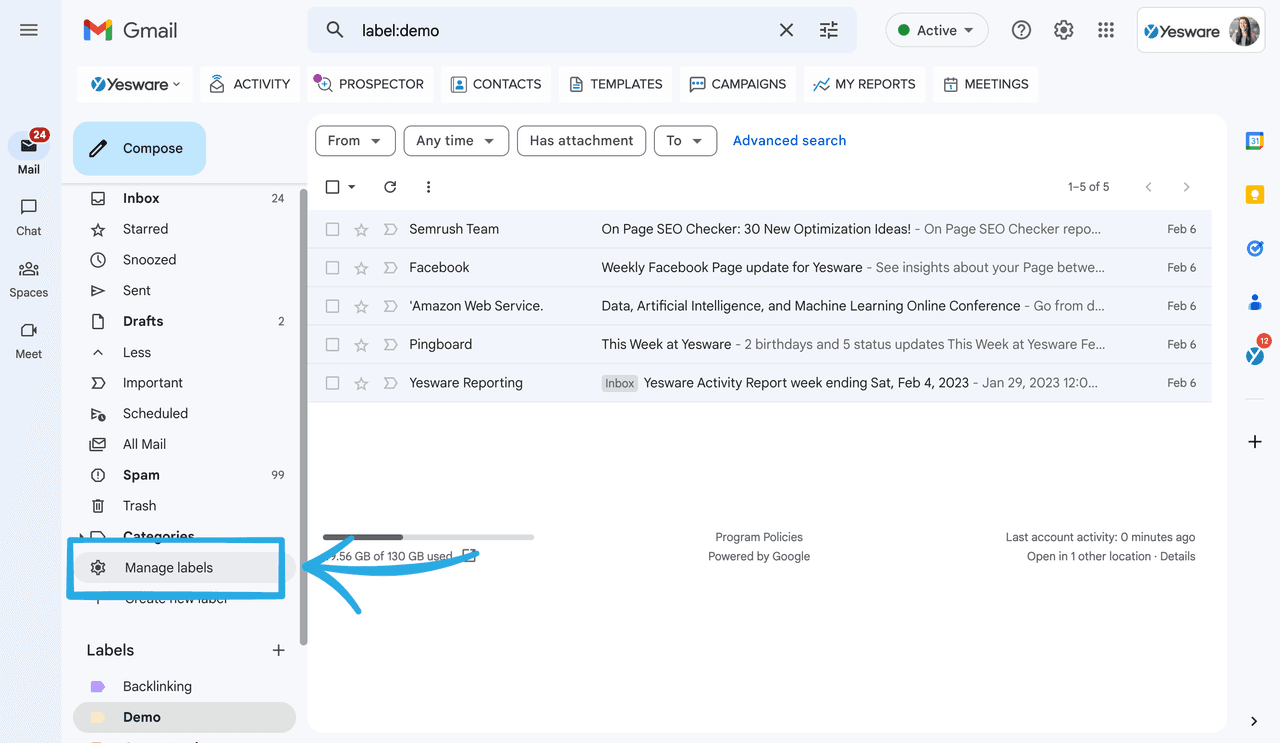Click the Advanced search link
This screenshot has height=743, width=1280.
point(789,140)
